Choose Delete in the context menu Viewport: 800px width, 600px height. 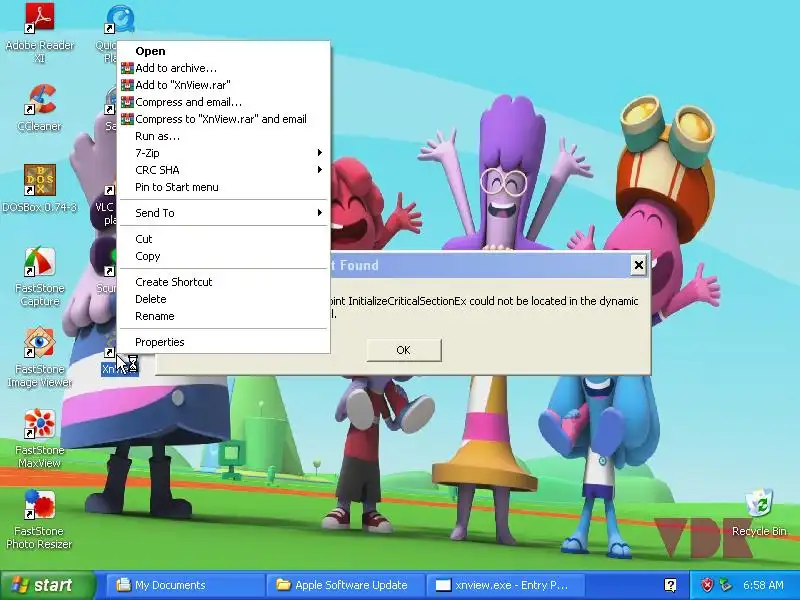click(x=223, y=299)
